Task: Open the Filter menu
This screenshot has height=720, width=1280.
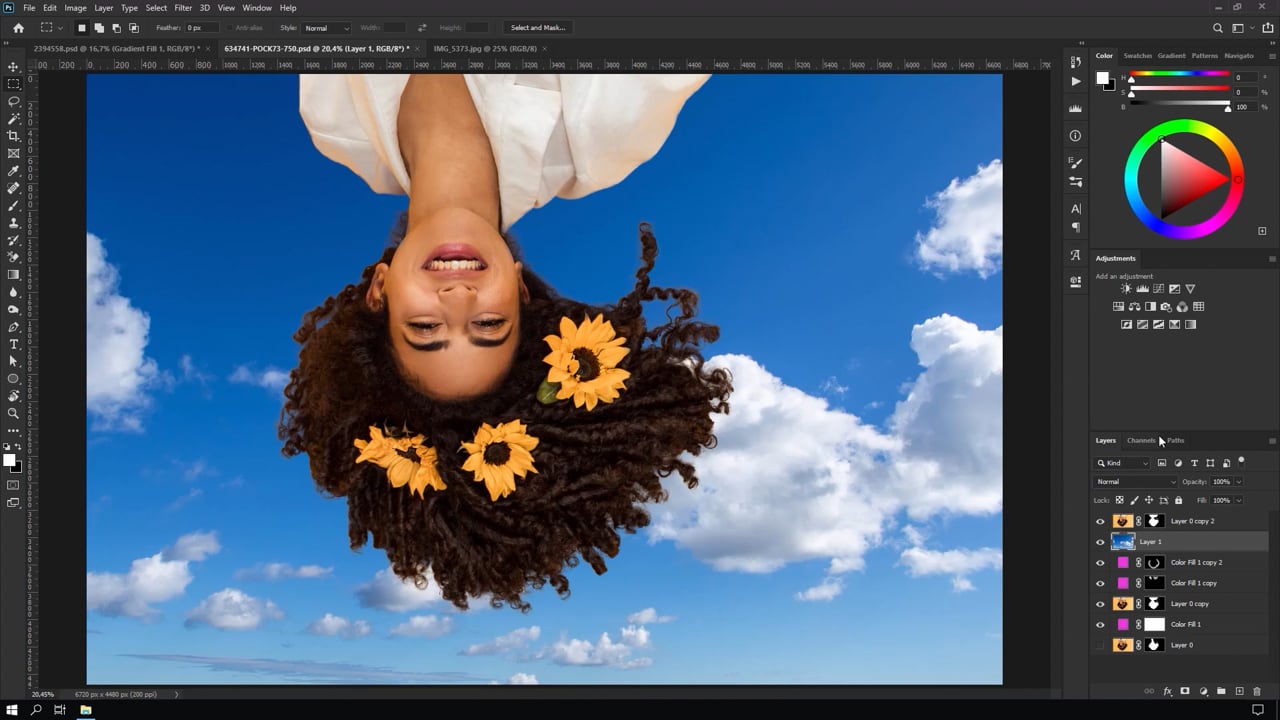Action: tap(183, 8)
